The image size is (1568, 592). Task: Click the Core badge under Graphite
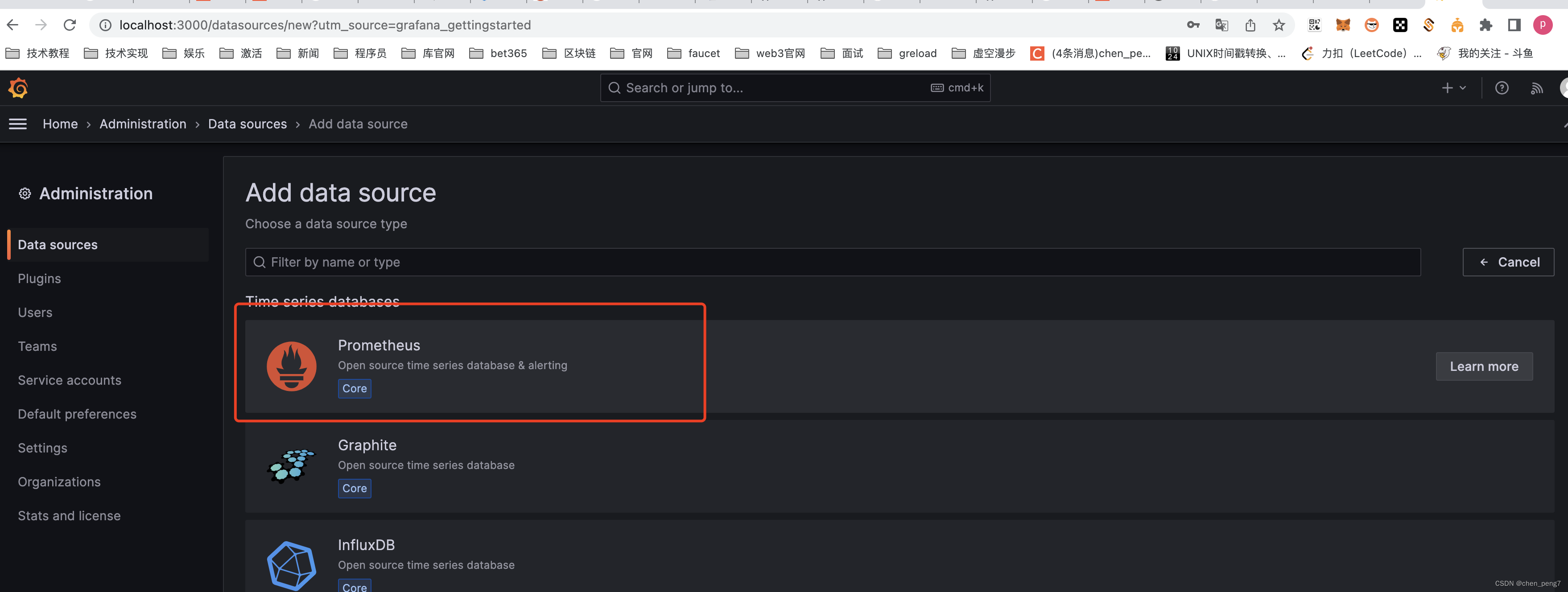[354, 489]
